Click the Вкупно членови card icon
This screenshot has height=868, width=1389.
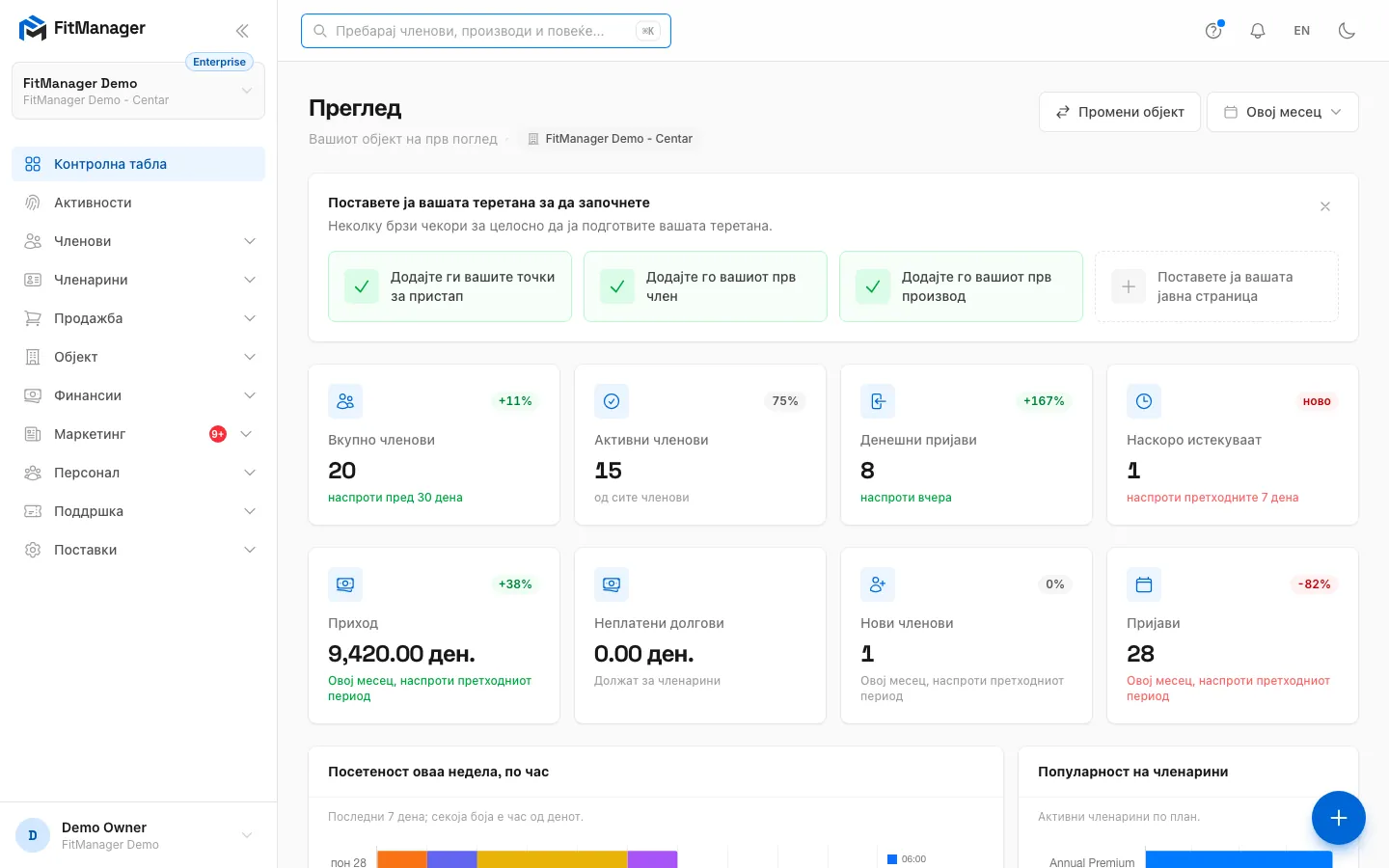click(345, 401)
